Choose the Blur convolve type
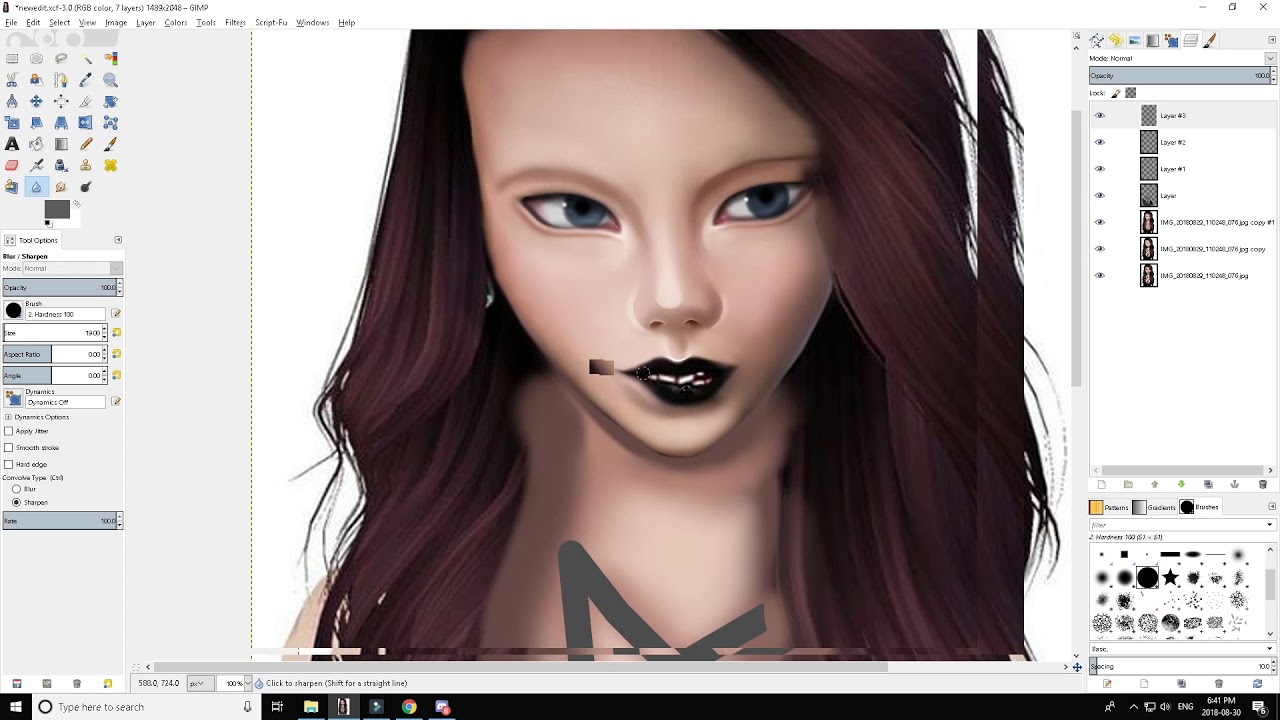 [x=16, y=489]
